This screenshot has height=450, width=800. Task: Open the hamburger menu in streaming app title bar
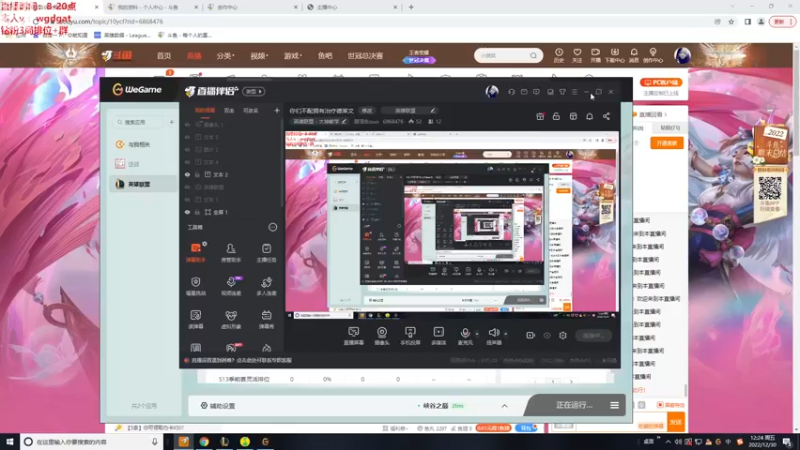tap(574, 92)
